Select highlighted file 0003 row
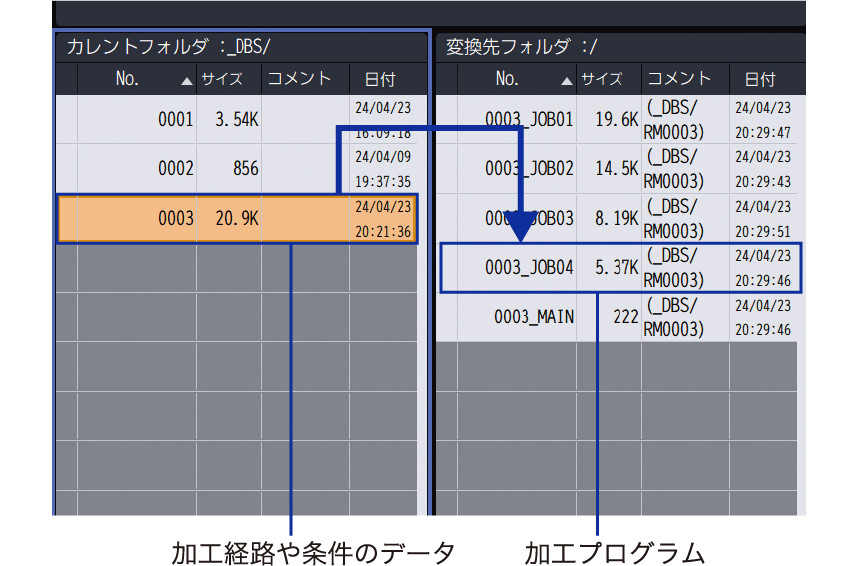Screen dimensions: 858x566 (237, 218)
